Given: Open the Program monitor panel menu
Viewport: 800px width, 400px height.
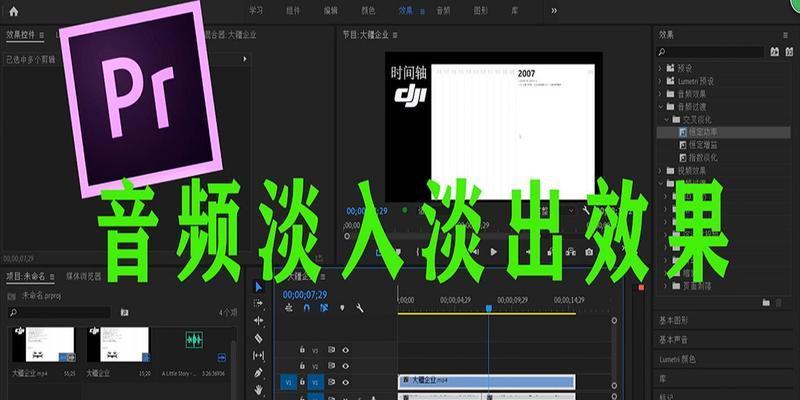Looking at the screenshot, I should click(395, 35).
